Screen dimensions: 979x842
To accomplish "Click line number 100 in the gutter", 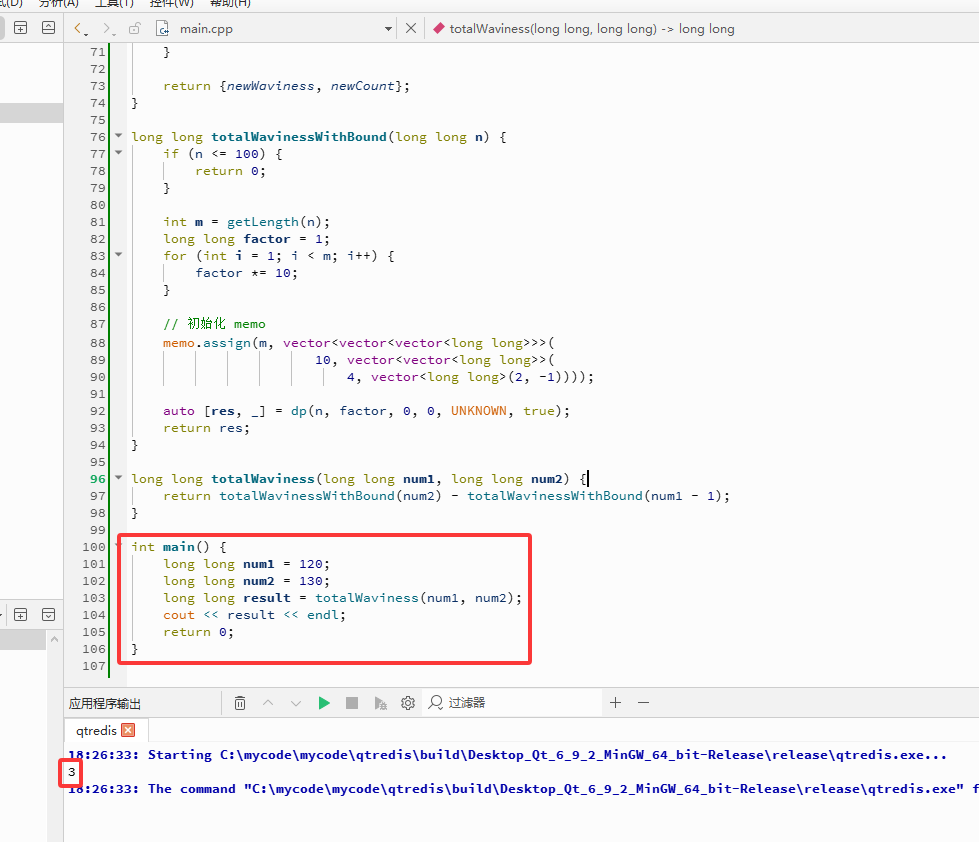I will (x=94, y=547).
